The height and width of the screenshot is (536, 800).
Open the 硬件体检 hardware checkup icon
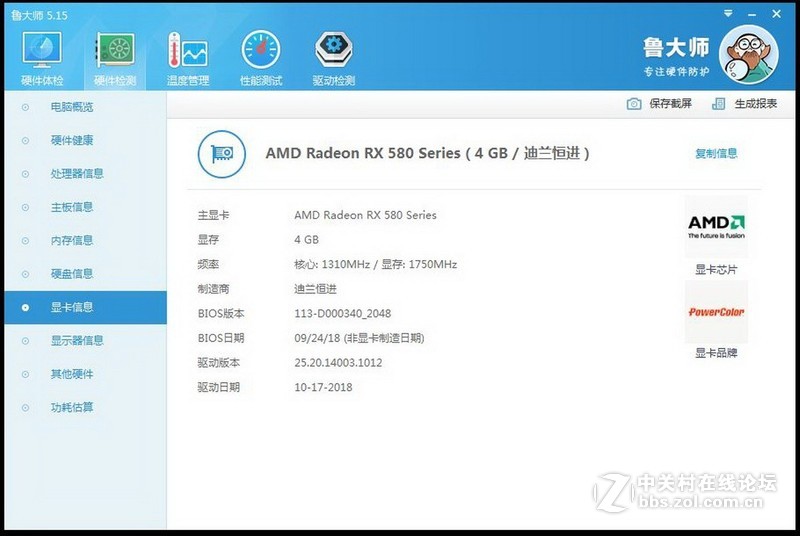point(42,59)
